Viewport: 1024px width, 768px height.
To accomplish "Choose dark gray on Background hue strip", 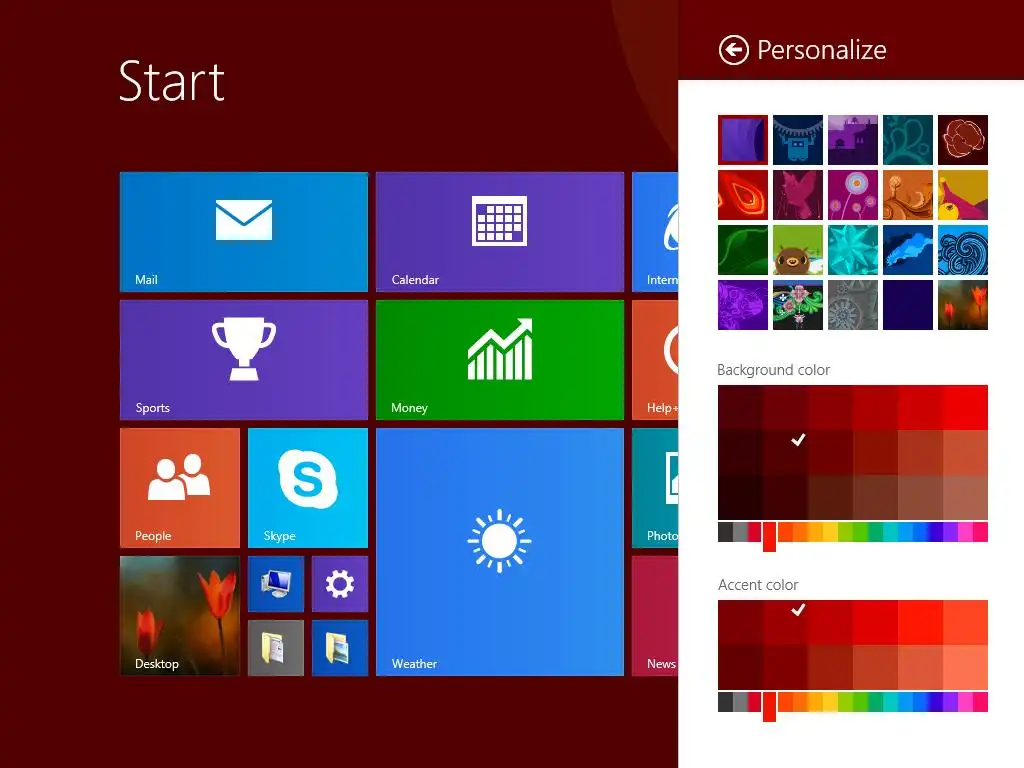I will [725, 532].
